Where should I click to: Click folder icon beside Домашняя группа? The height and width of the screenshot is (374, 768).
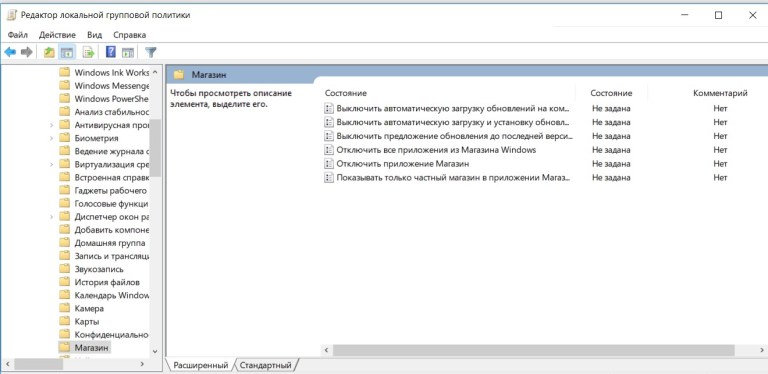coord(64,243)
